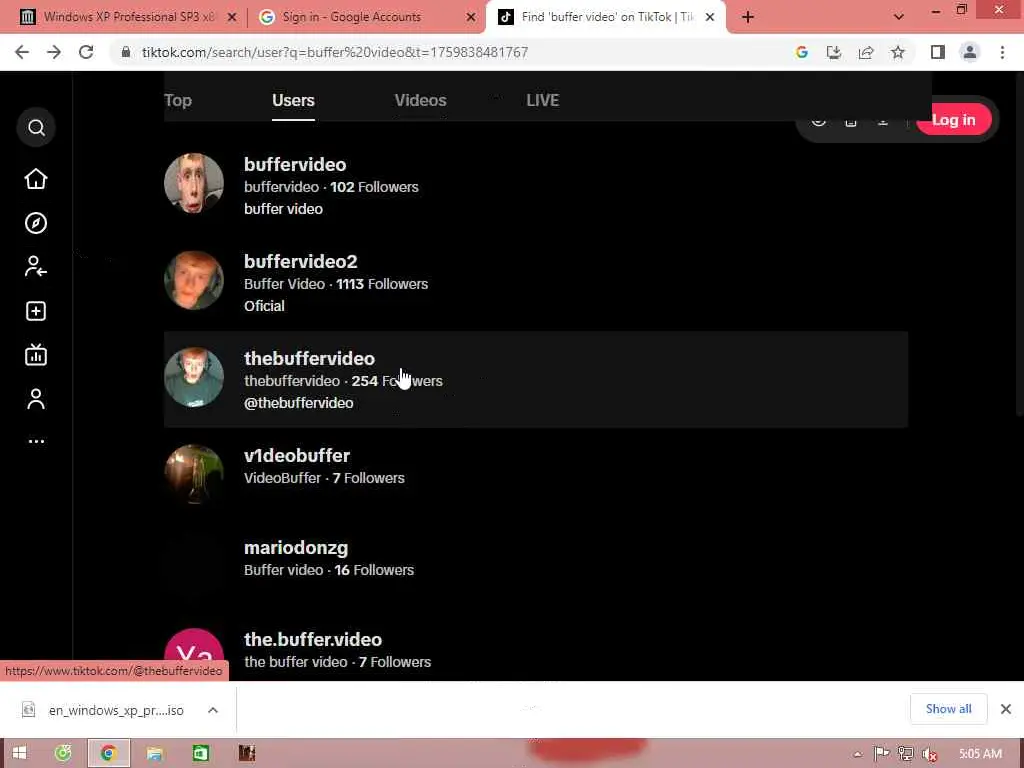Close the downloads bar
Screen dimensions: 1024x768
coord(1006,709)
